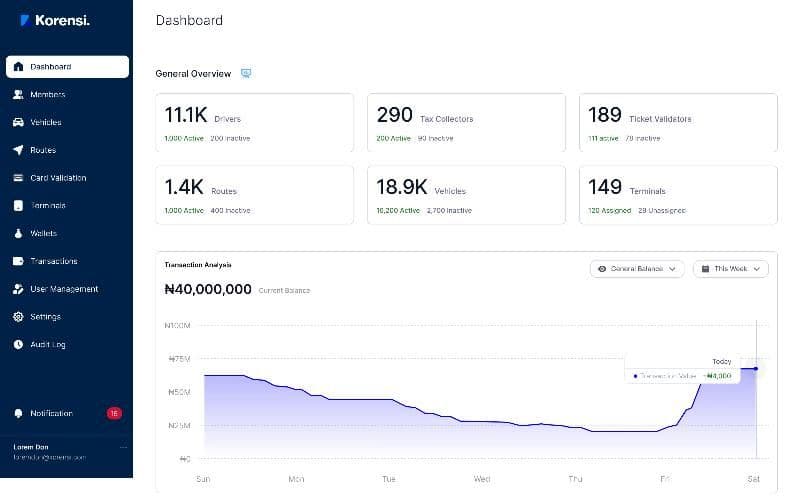Click the Settings gear icon
The width and height of the screenshot is (800, 500).
click(18, 316)
